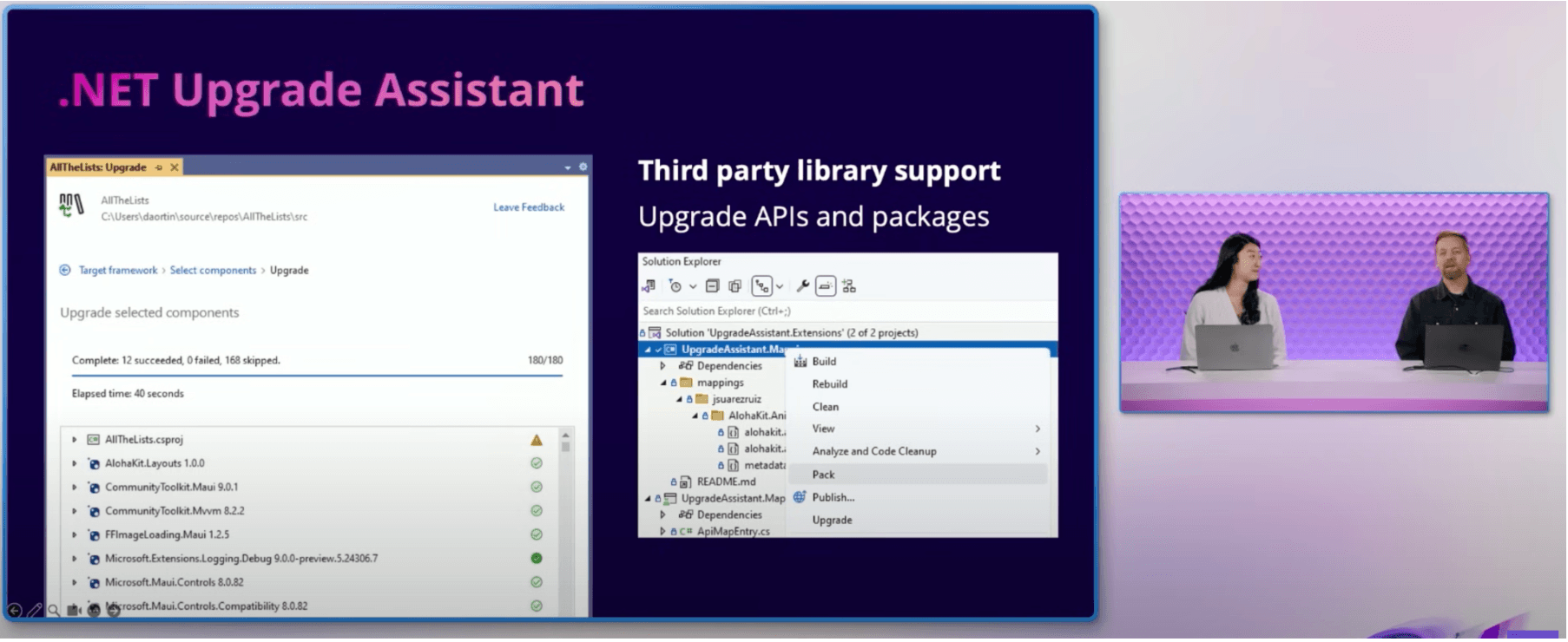Viewport: 1568px width, 642px height.
Task: Click the Show All Files icon
Action: [735, 286]
